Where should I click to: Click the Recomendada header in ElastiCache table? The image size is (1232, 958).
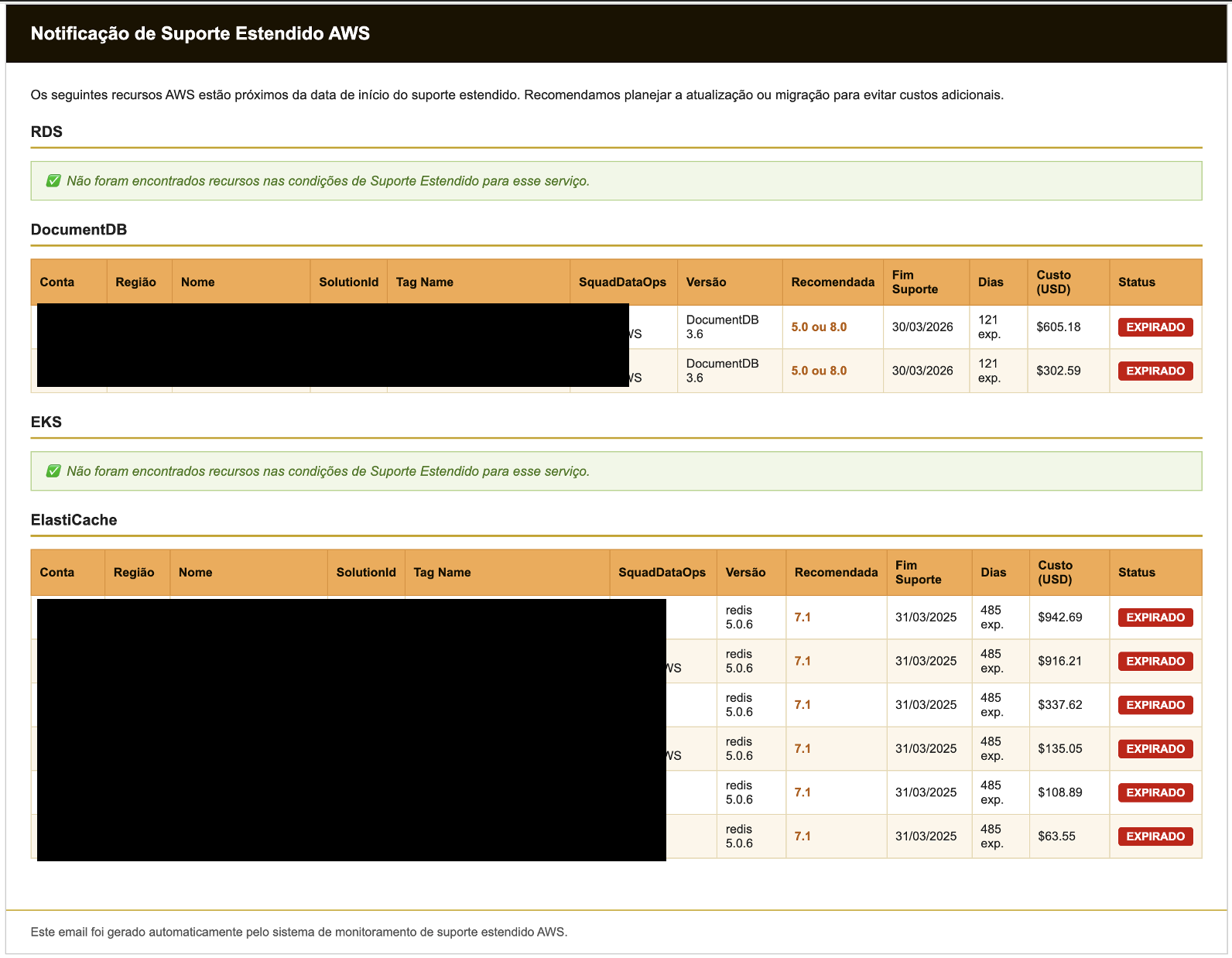point(837,573)
